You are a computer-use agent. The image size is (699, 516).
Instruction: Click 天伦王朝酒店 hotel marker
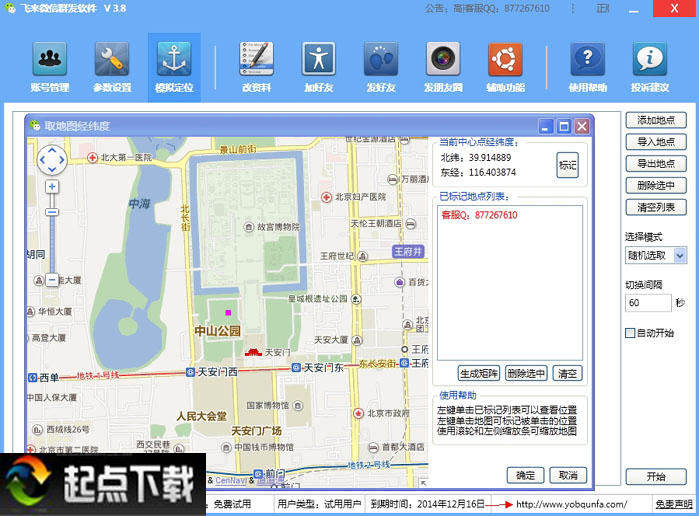[411, 224]
